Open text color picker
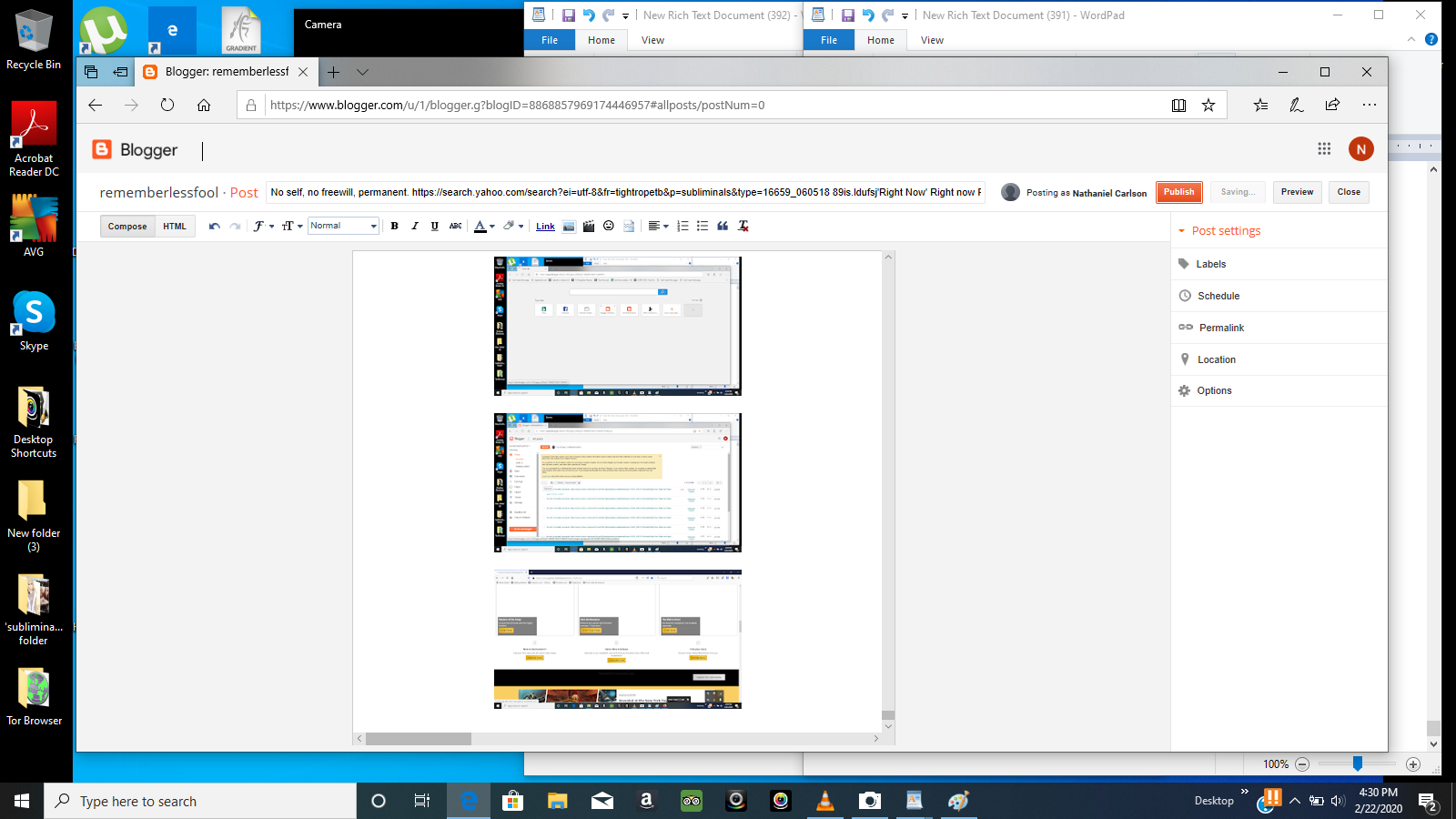 pos(484,227)
